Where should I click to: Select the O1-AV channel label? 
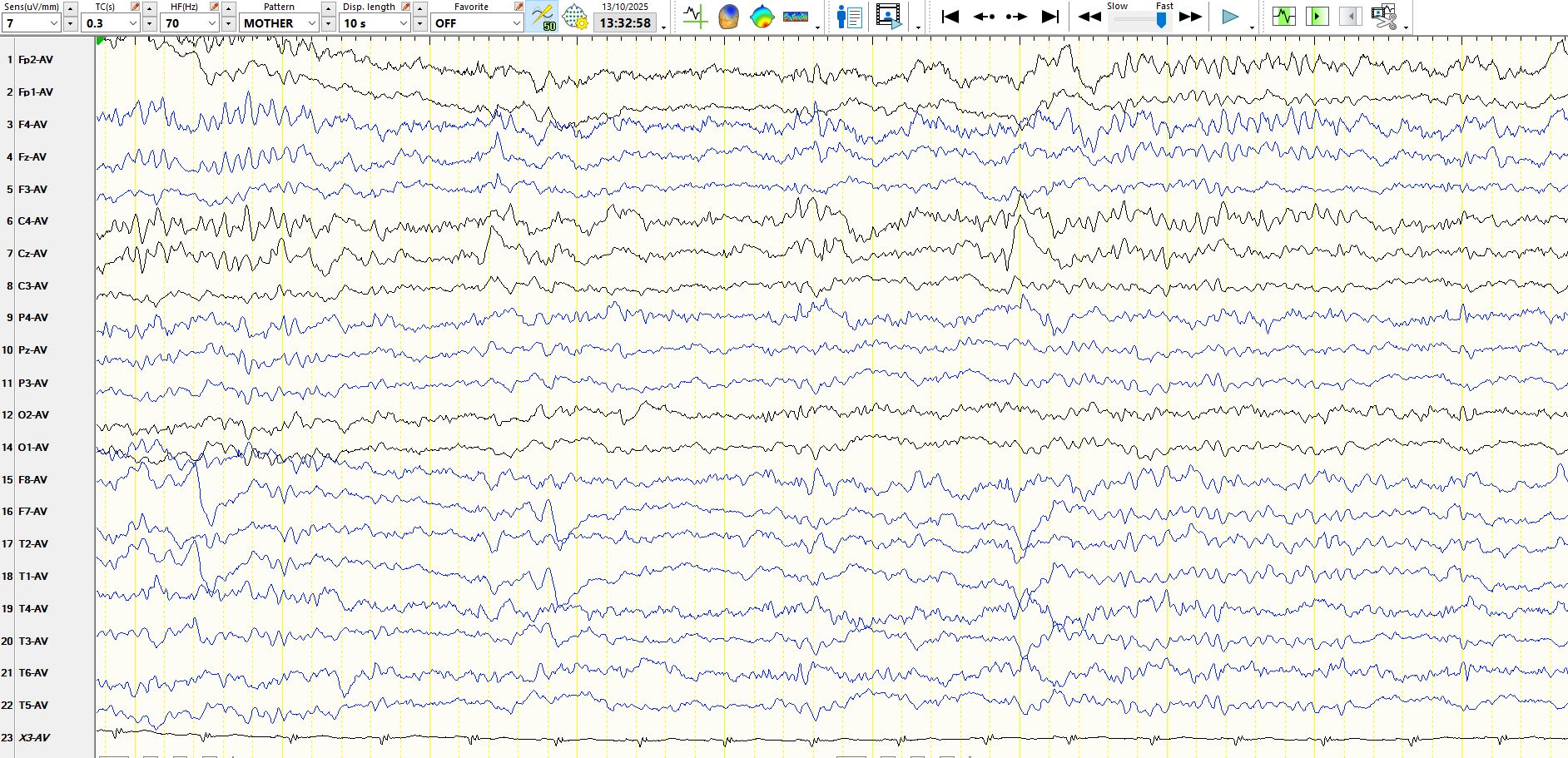[x=33, y=448]
